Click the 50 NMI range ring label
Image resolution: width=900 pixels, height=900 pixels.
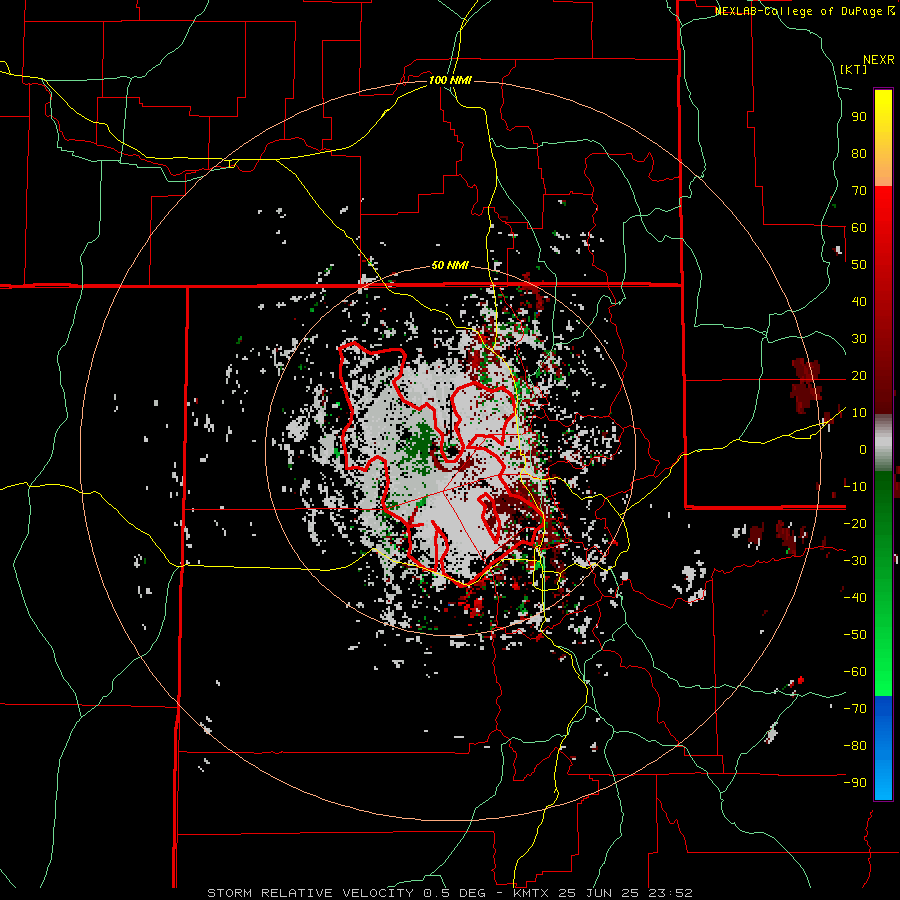point(450,265)
